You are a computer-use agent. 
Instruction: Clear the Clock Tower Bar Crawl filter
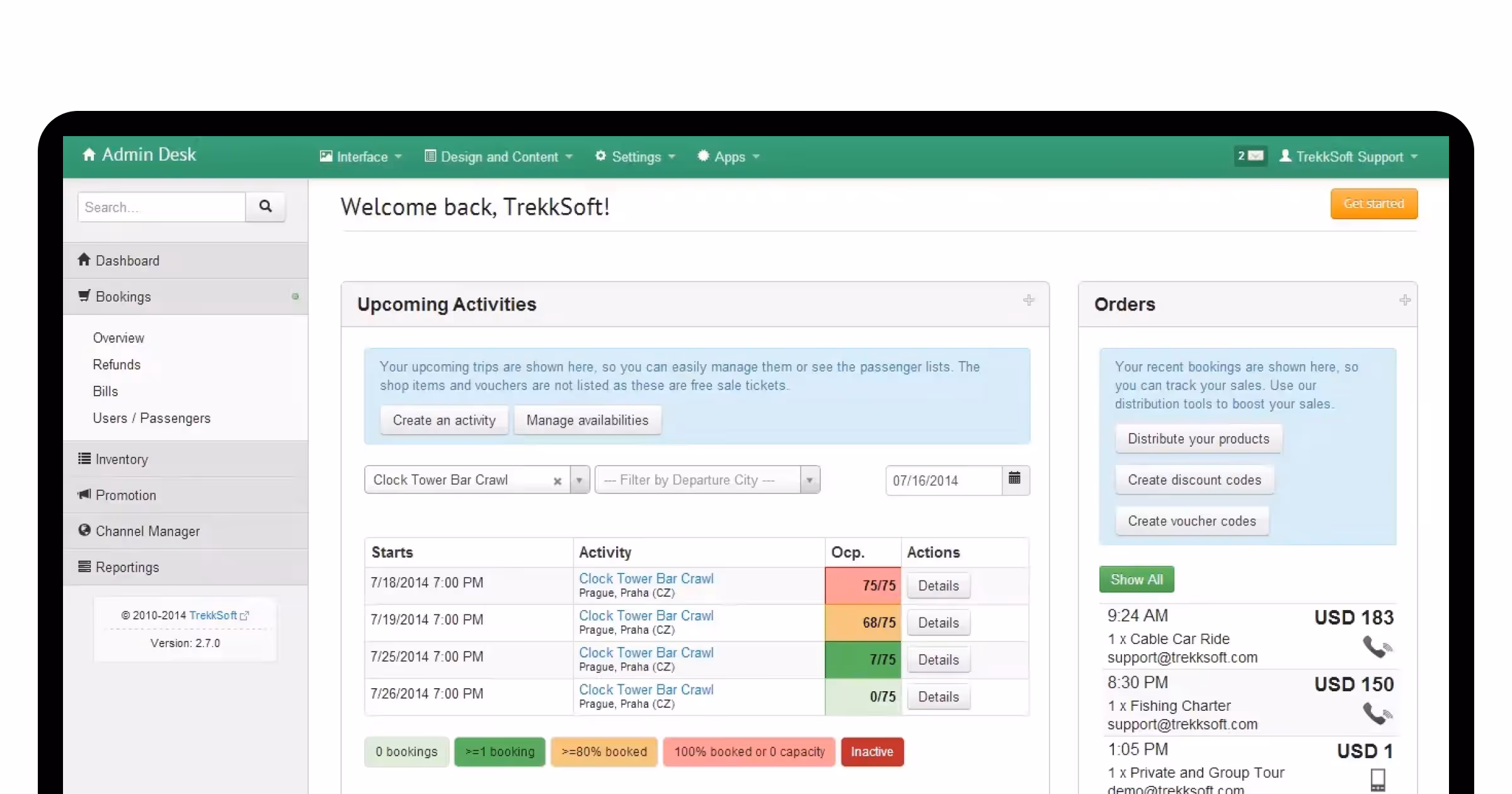(x=557, y=481)
